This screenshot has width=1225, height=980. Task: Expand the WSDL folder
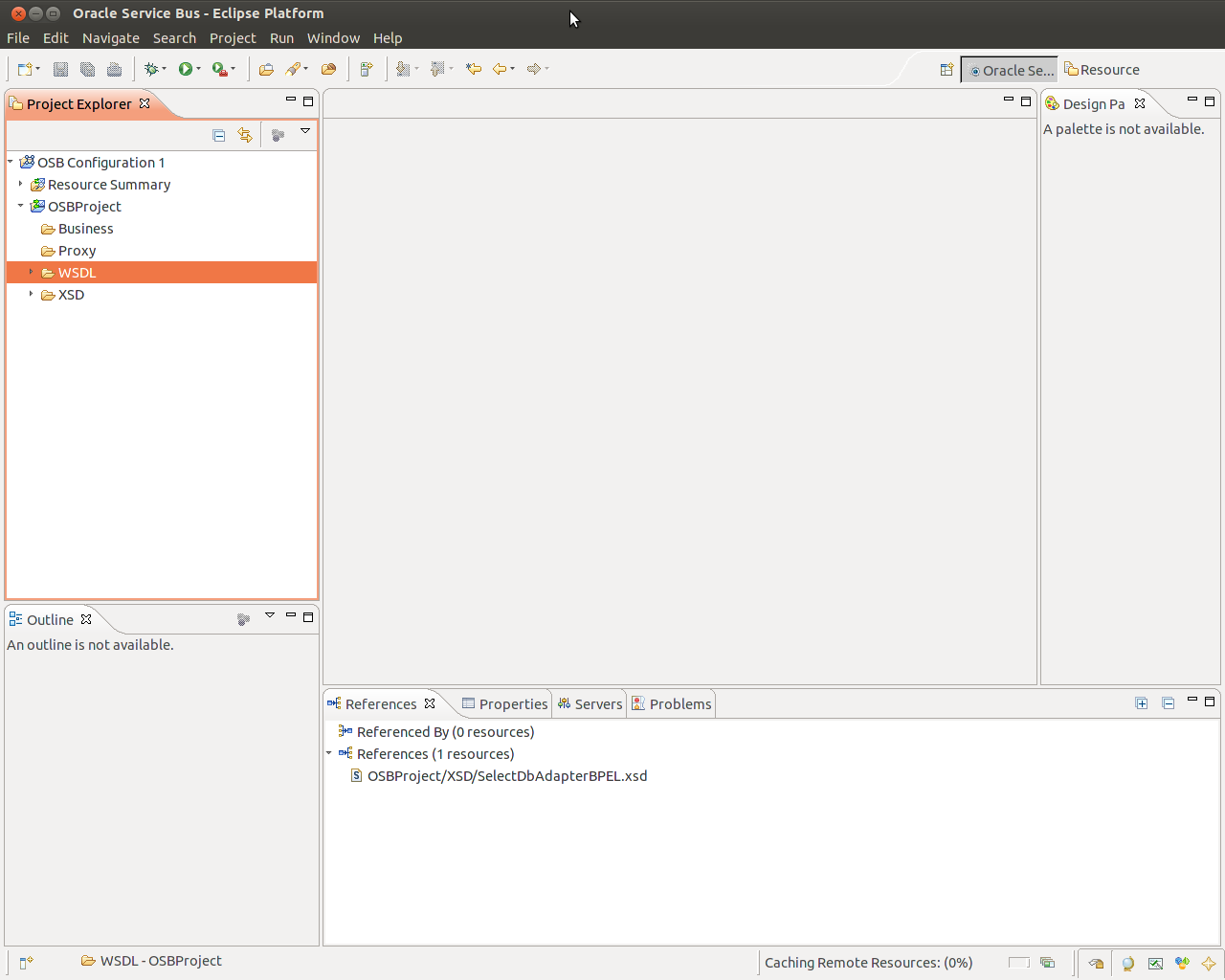tap(31, 272)
